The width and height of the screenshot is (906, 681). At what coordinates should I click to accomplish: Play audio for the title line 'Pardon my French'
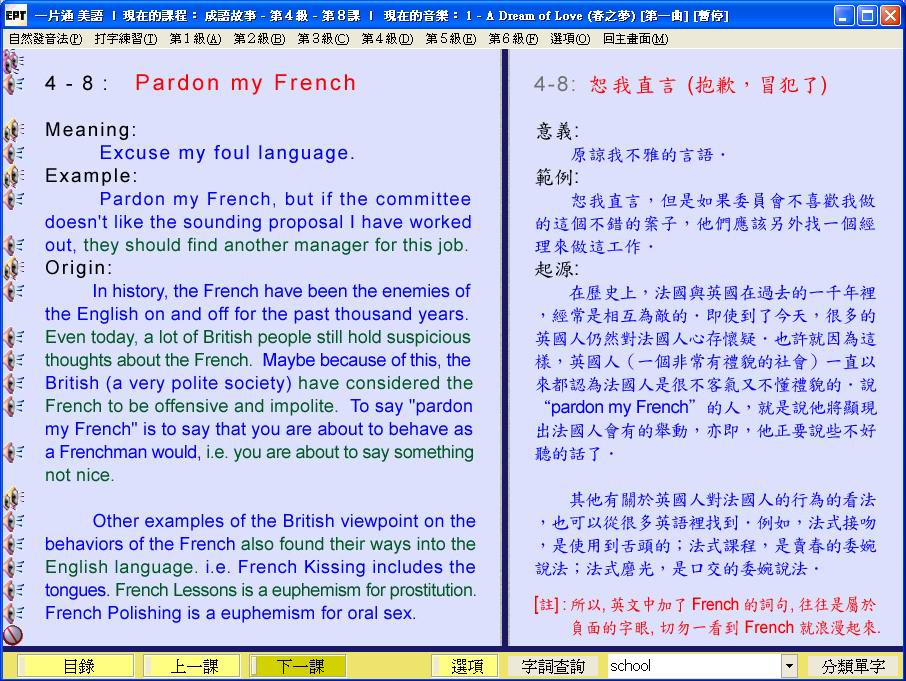click(x=14, y=84)
